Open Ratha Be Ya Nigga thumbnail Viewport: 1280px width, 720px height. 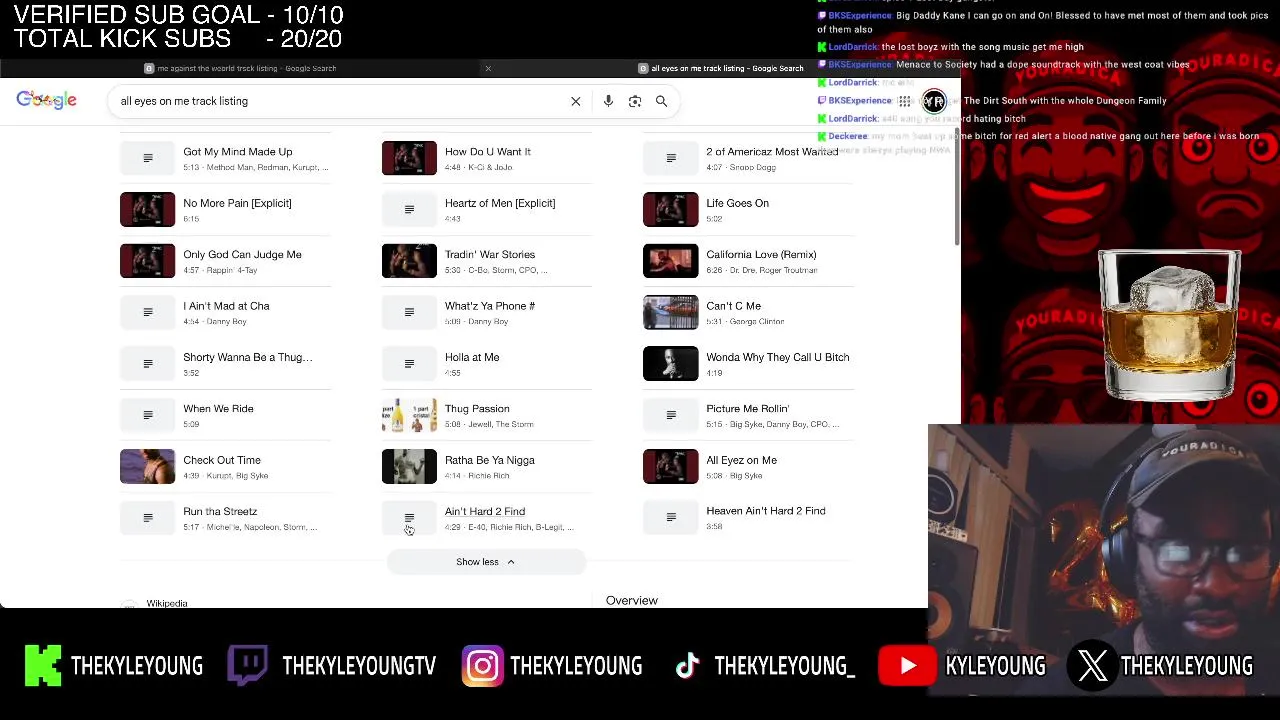[409, 467]
